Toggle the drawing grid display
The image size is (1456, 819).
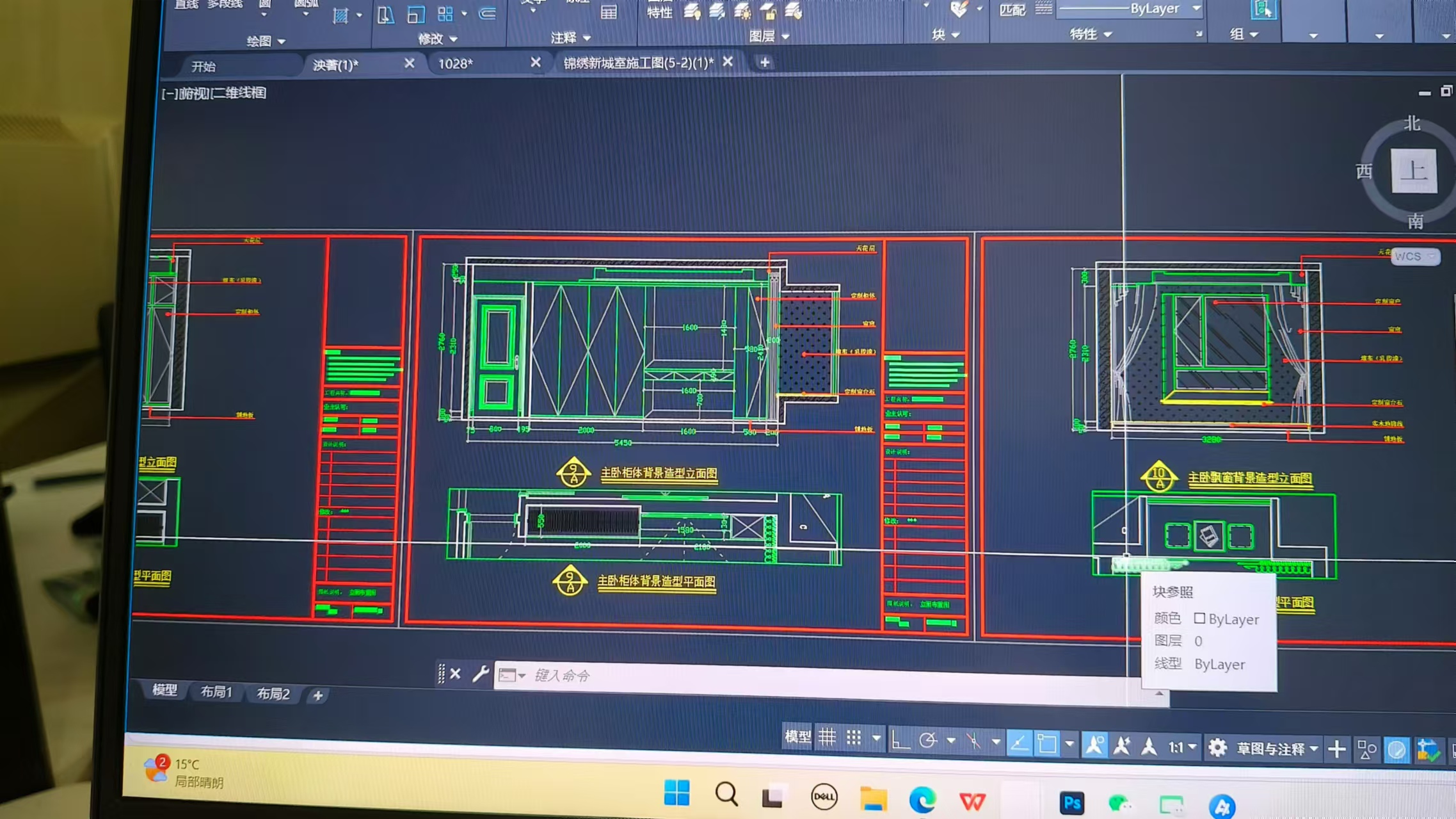coord(828,738)
